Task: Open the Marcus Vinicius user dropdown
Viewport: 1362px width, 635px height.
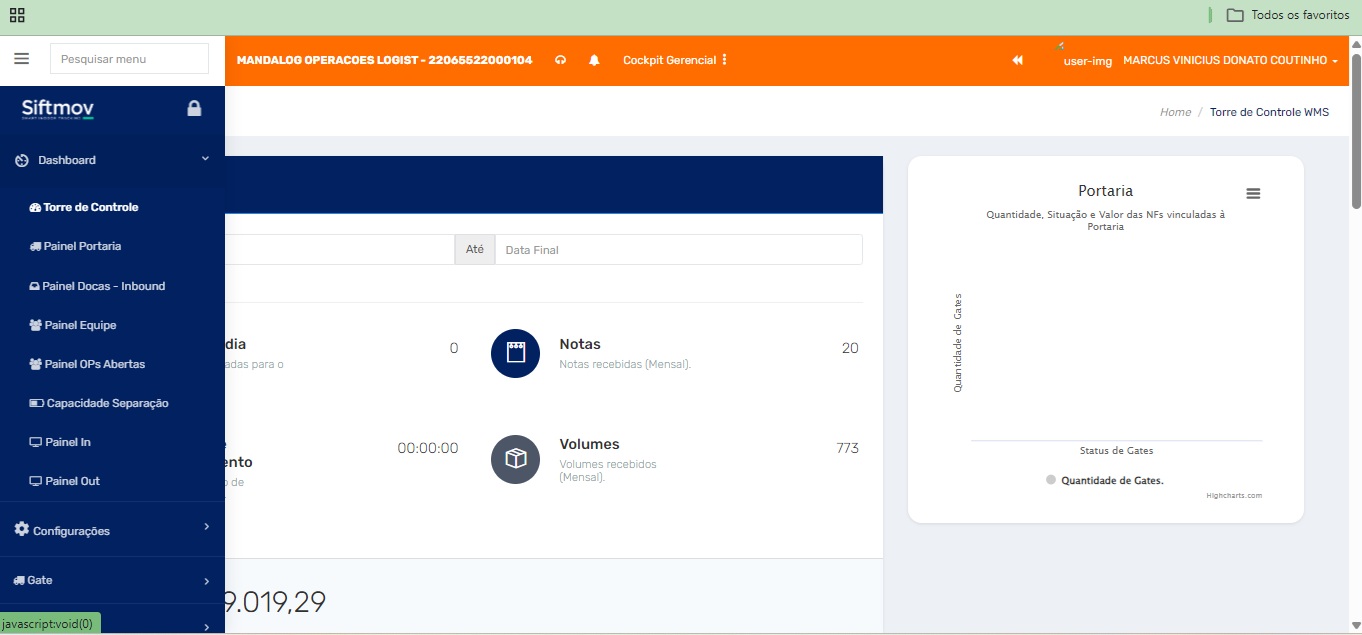Action: pyautogui.click(x=1230, y=61)
